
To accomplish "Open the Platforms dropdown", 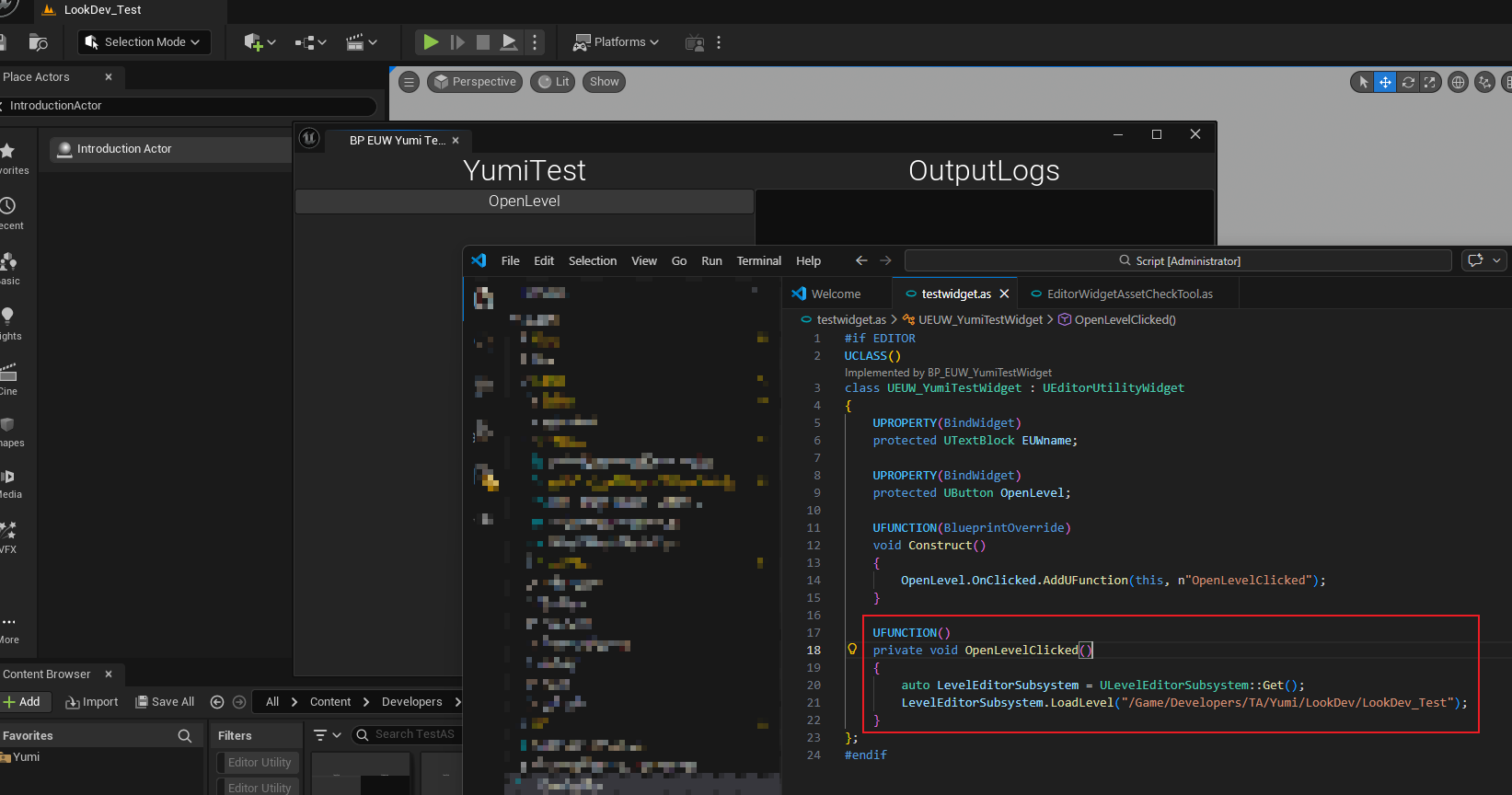I will tap(617, 42).
